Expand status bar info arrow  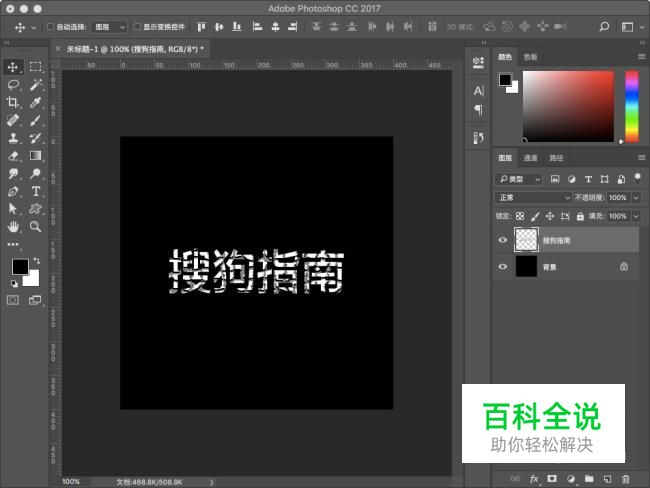211,482
